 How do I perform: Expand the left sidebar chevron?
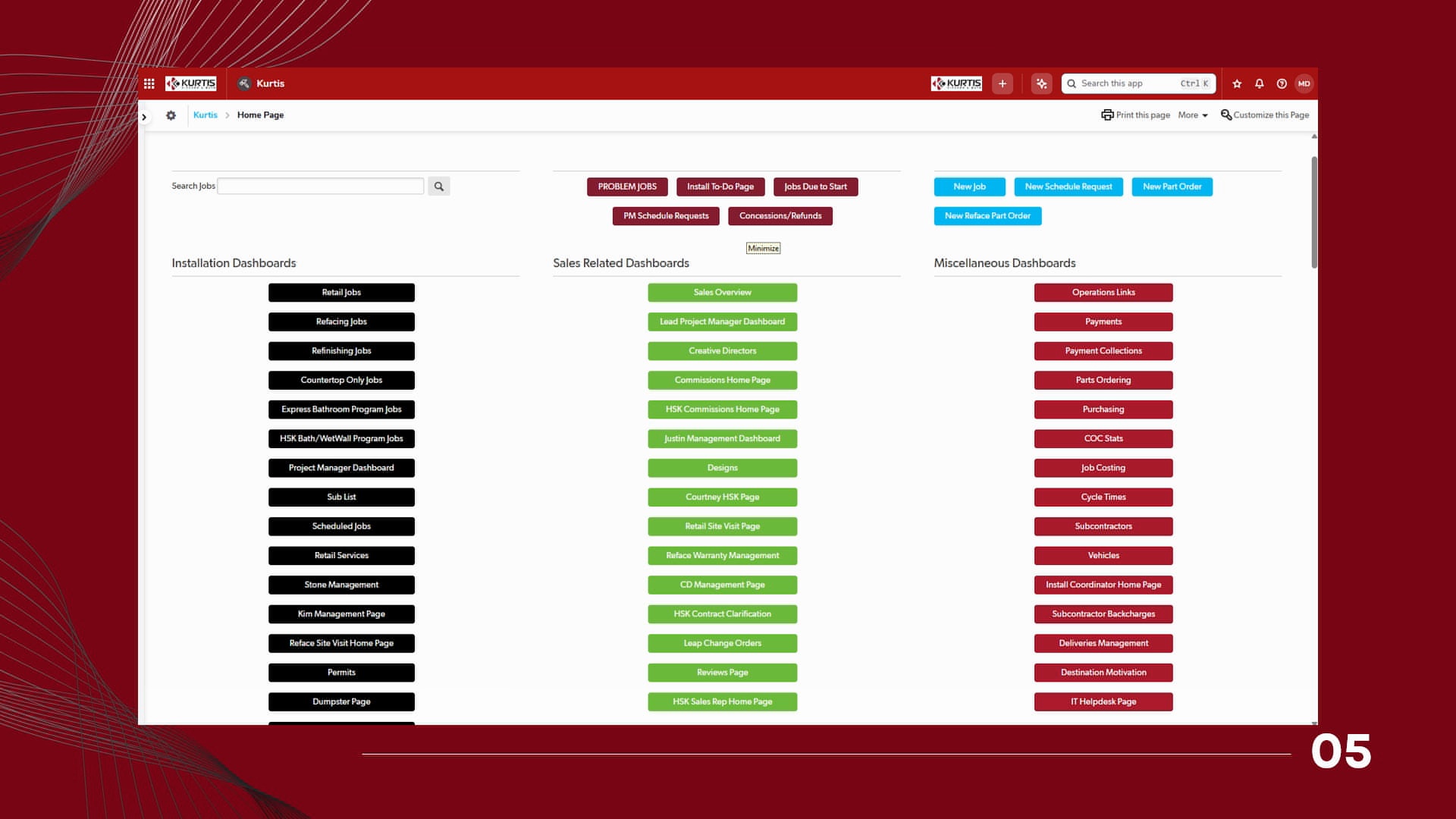coord(144,117)
